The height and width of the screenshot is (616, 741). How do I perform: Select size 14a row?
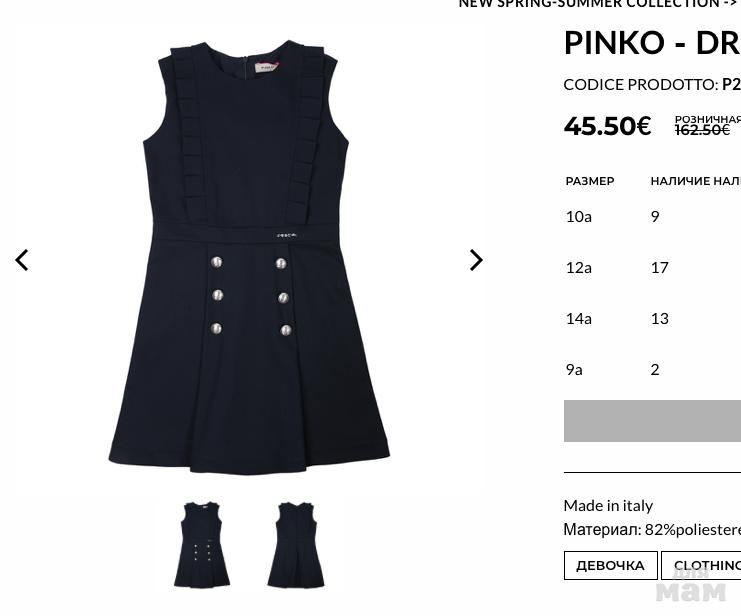[x=653, y=319]
